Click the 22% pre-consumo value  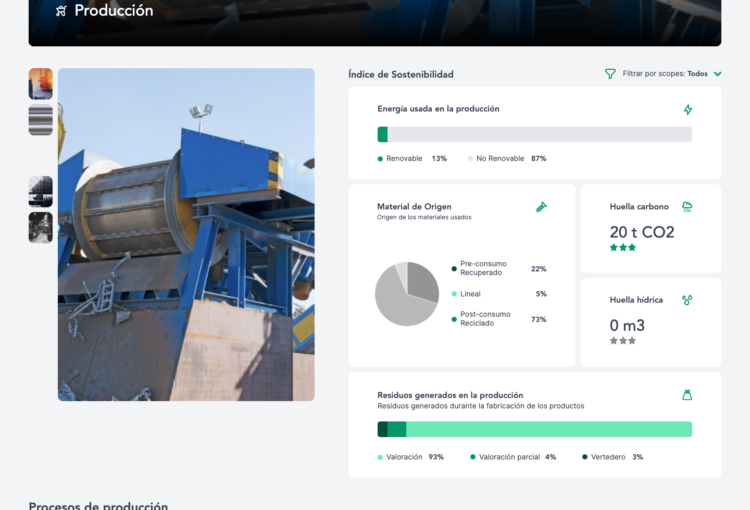click(539, 269)
